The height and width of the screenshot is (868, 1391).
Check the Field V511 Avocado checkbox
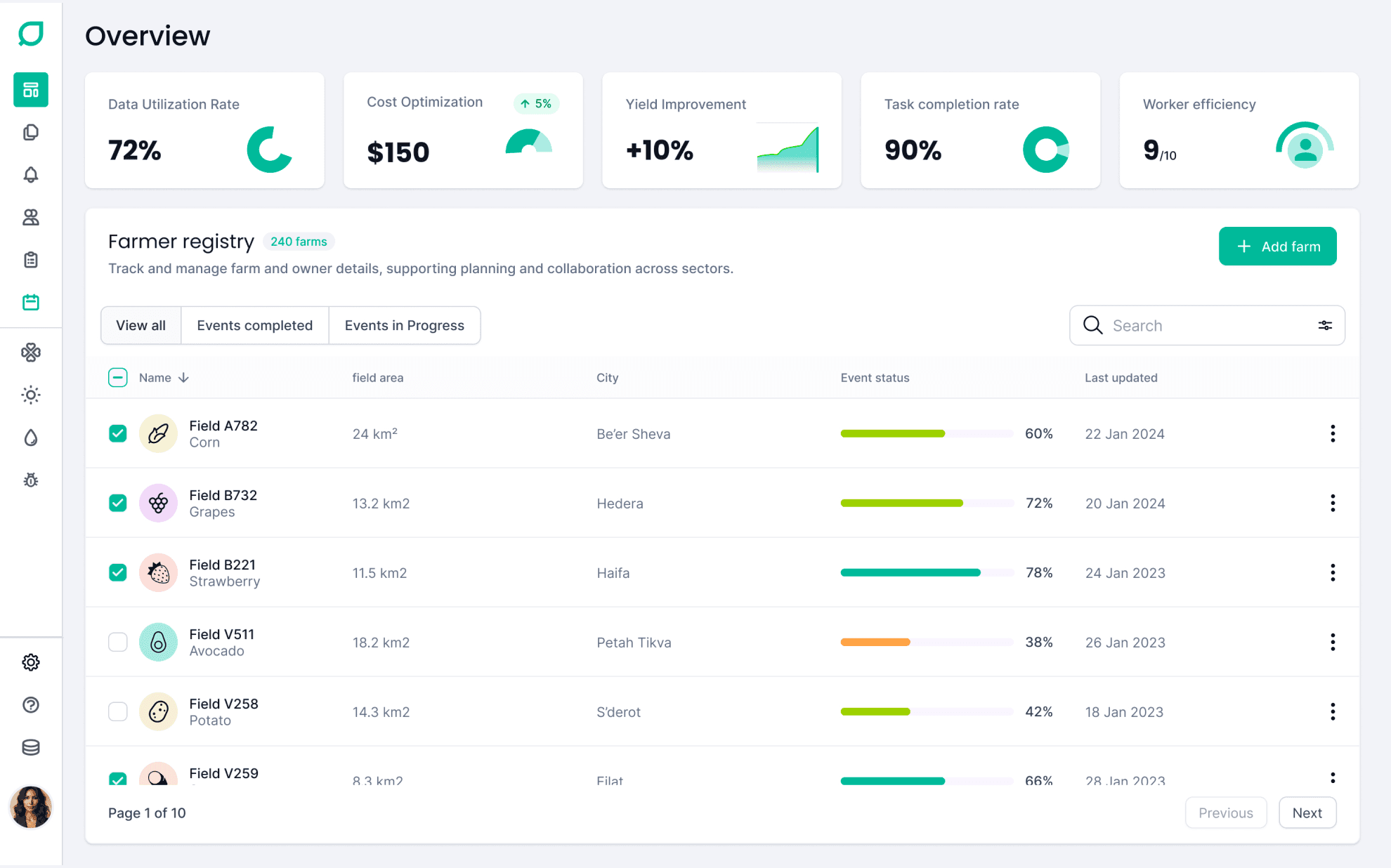pos(118,642)
